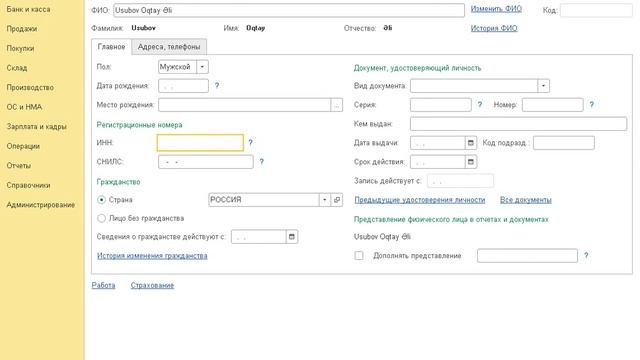Click the Дата рождения input field

tap(183, 86)
